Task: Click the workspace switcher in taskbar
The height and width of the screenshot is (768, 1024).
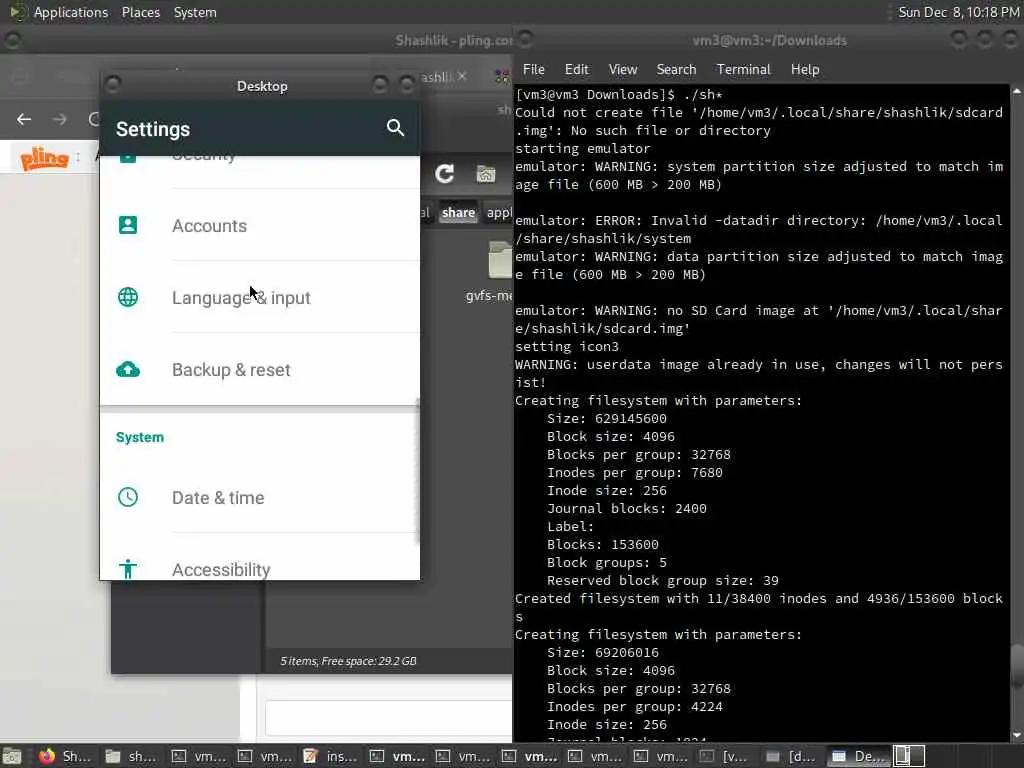Action: (909, 756)
